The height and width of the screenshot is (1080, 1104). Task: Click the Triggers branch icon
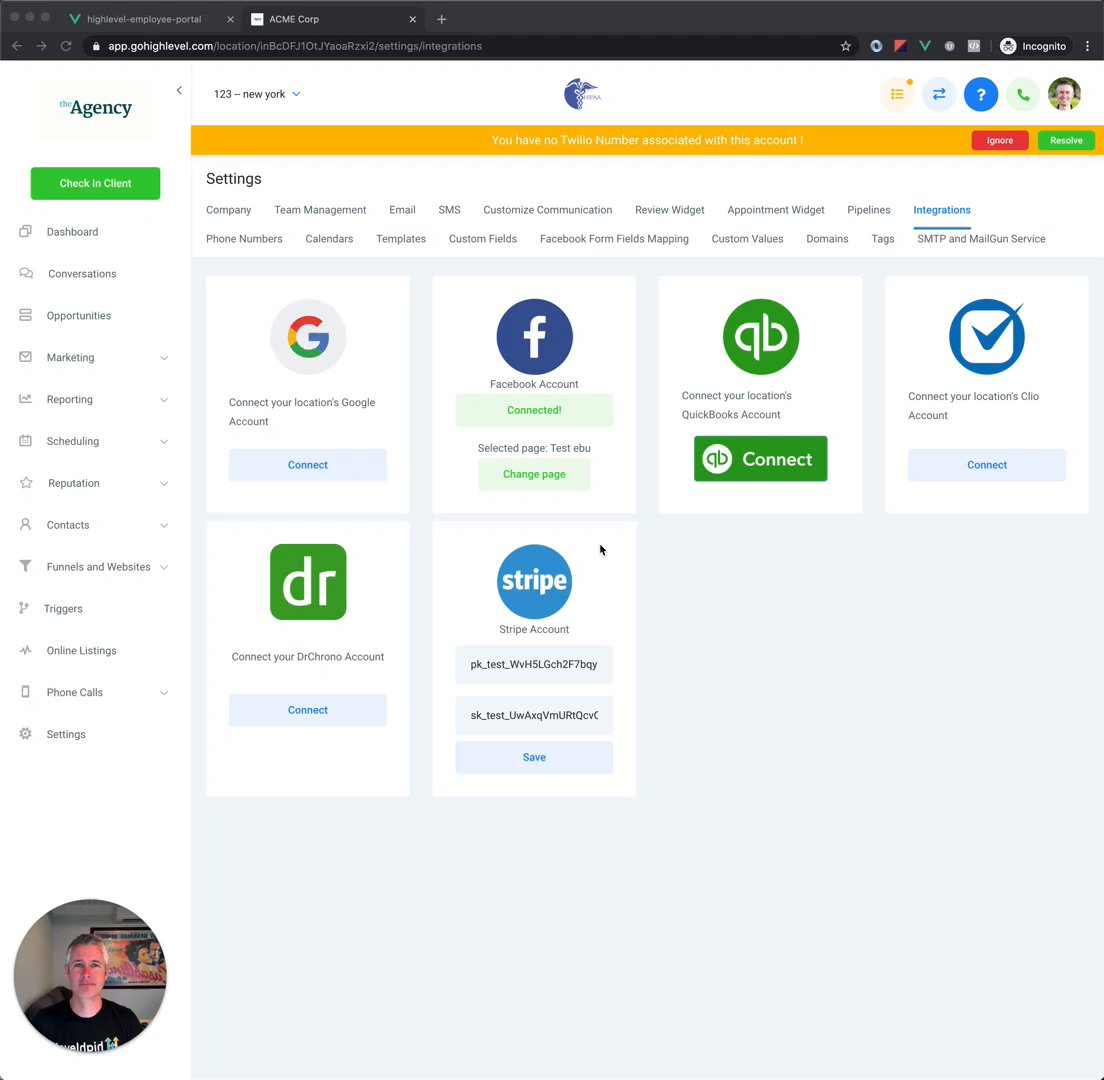click(24, 608)
